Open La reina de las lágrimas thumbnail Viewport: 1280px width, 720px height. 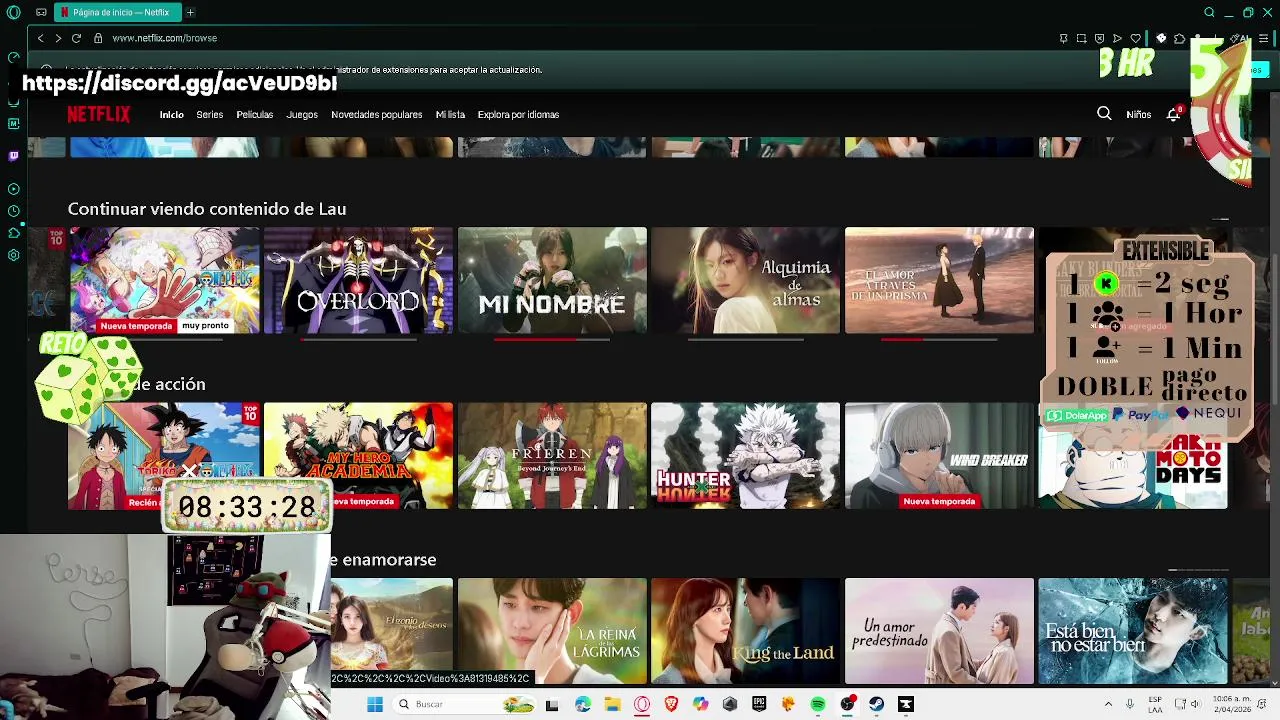click(552, 631)
